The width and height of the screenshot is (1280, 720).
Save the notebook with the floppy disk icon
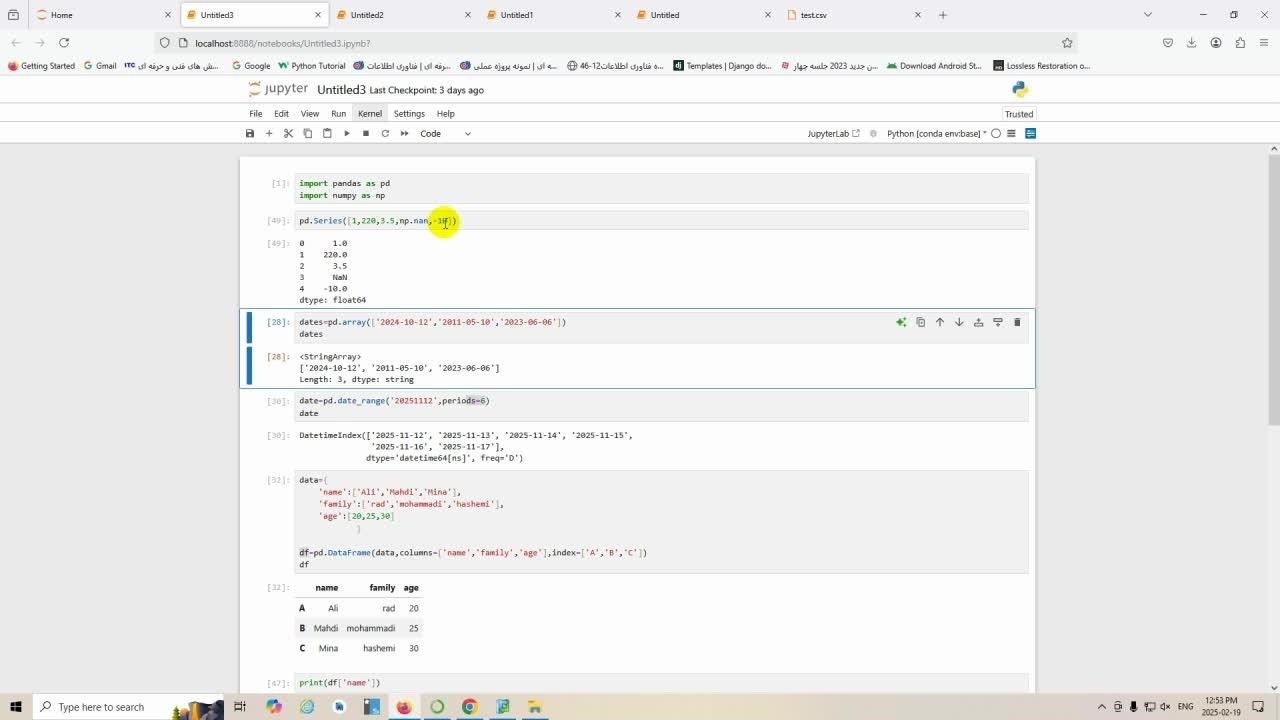[250, 133]
